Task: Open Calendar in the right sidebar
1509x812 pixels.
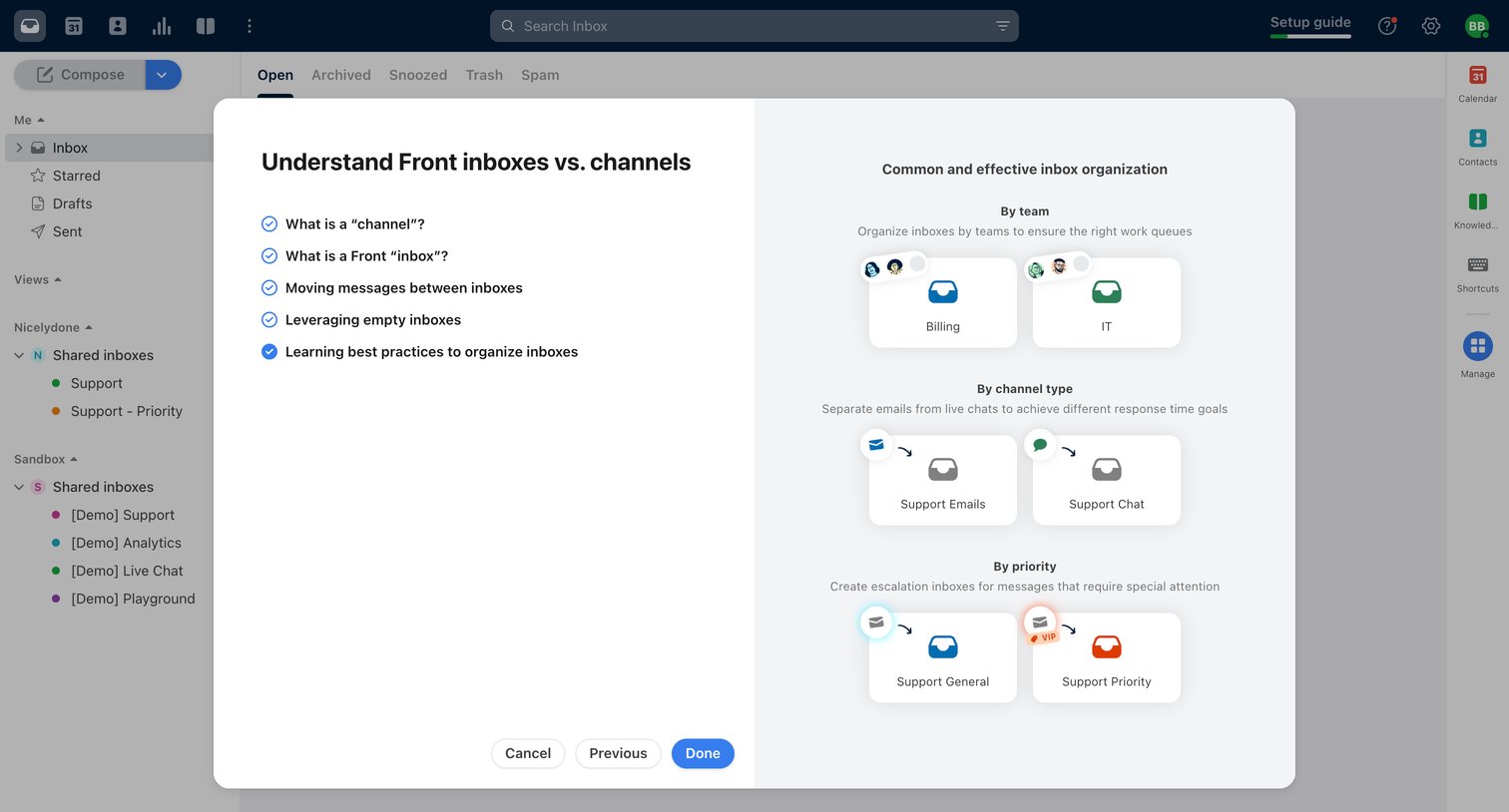Action: pyautogui.click(x=1478, y=84)
